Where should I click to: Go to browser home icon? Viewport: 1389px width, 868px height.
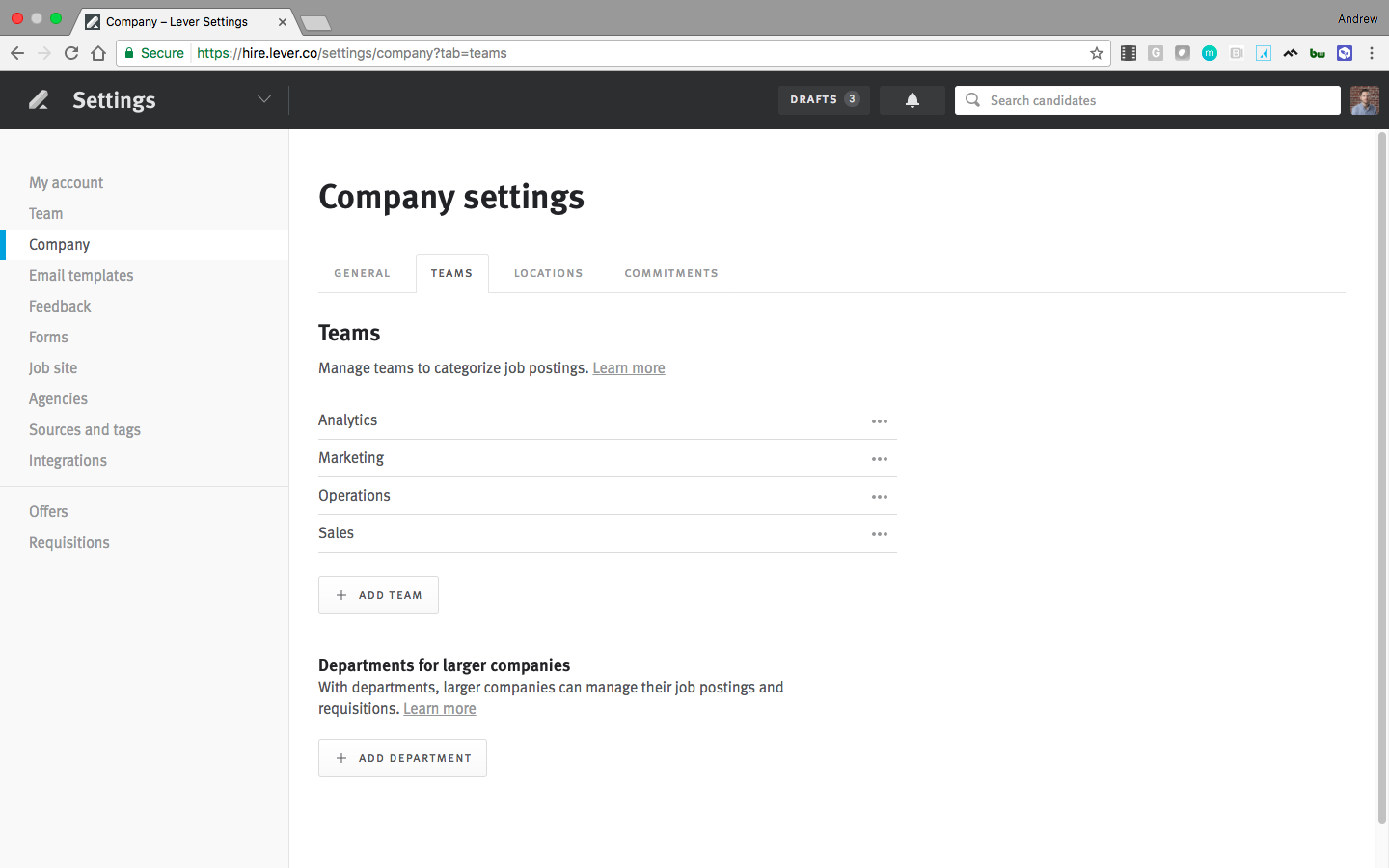tap(98, 53)
